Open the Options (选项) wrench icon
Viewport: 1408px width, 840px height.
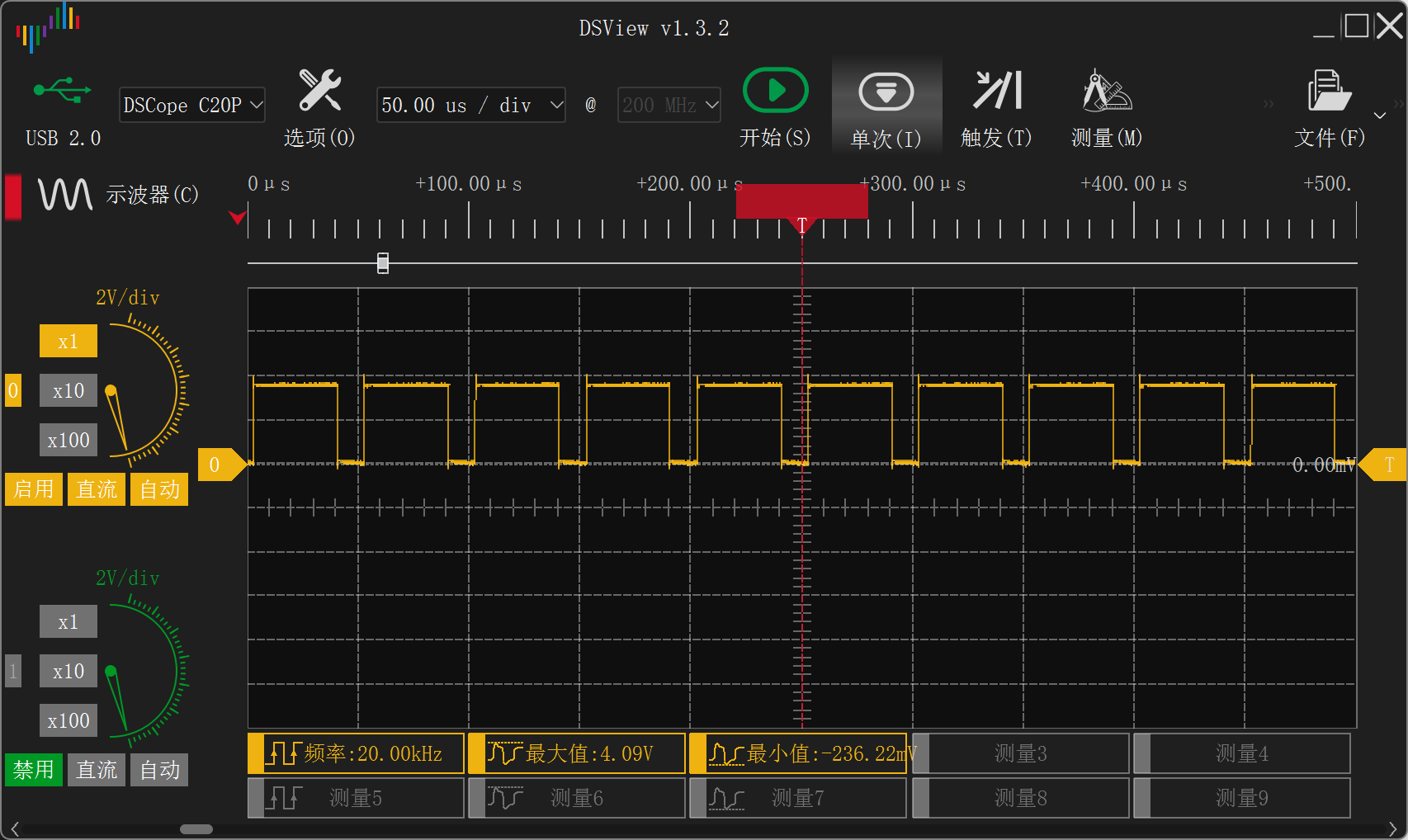pyautogui.click(x=319, y=90)
